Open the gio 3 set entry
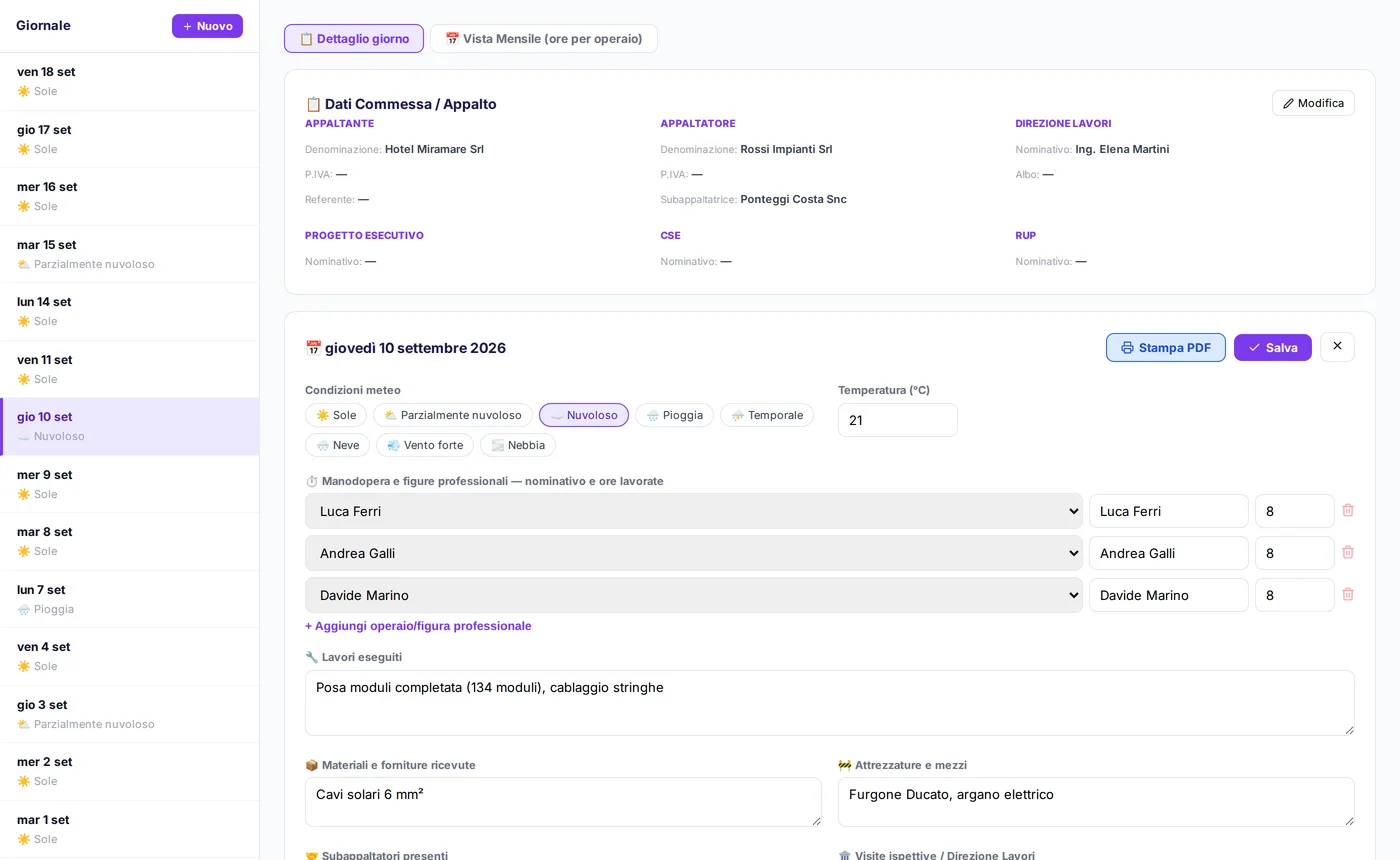This screenshot has height=860, width=1400. point(129,714)
